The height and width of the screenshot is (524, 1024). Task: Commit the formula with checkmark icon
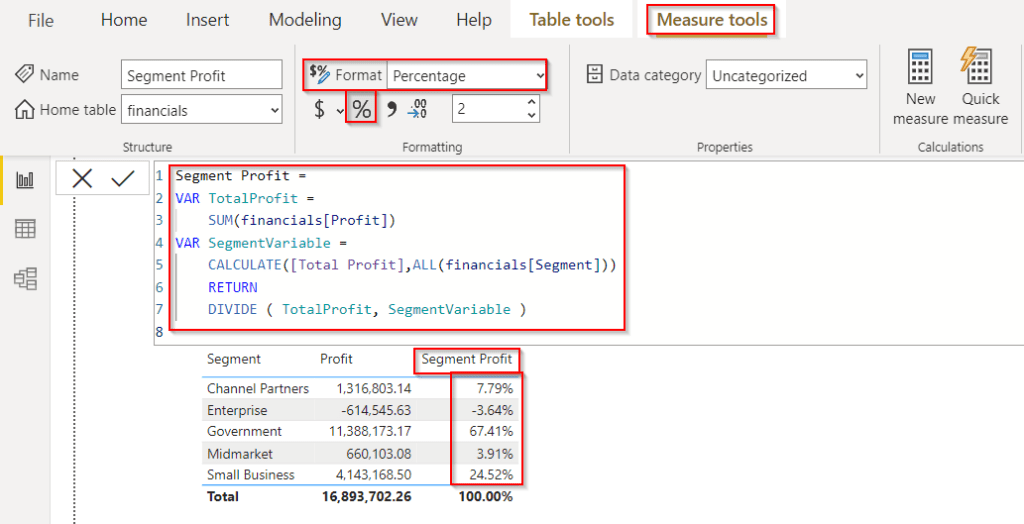[x=123, y=178]
